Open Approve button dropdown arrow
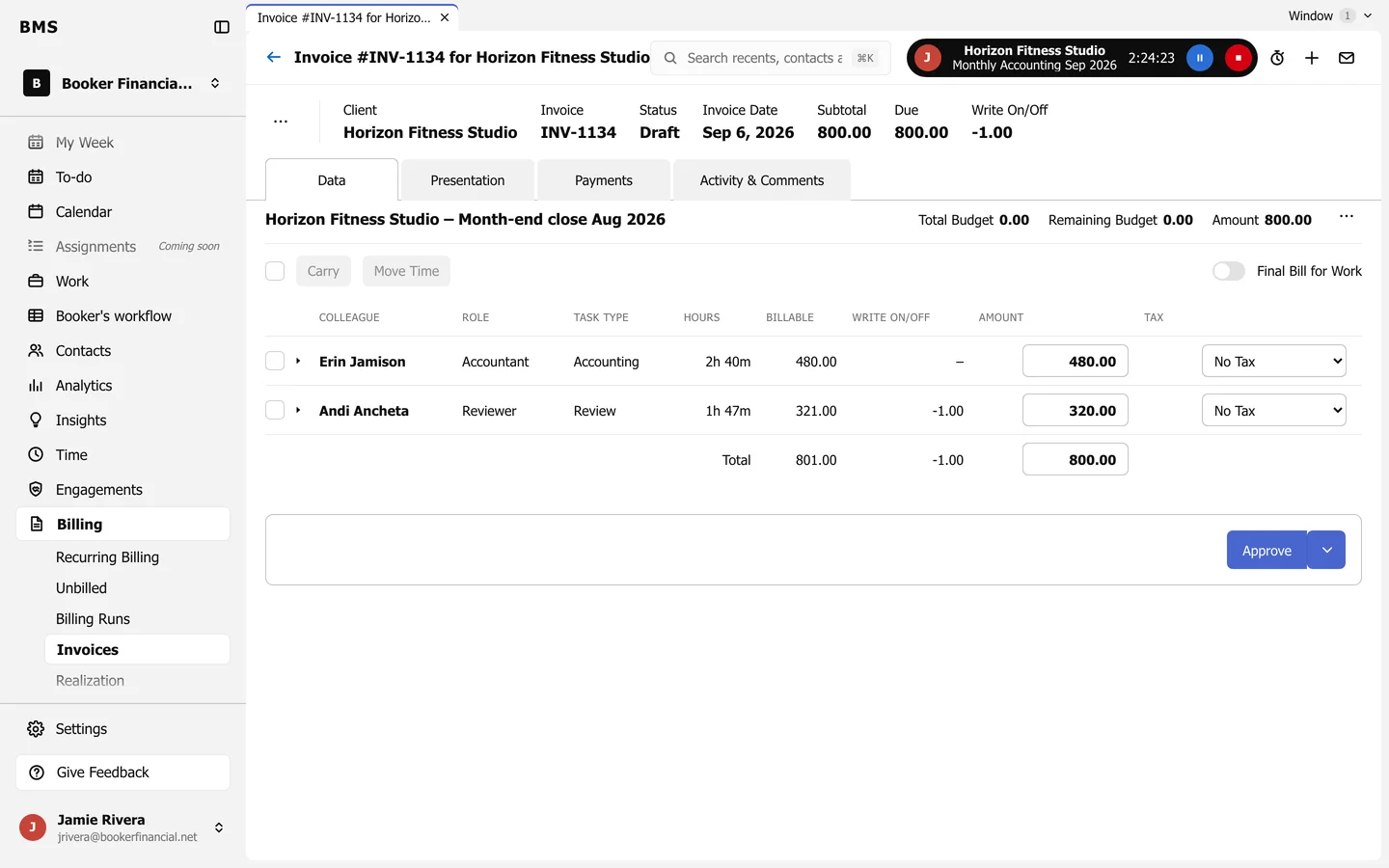This screenshot has width=1389, height=868. [x=1327, y=550]
